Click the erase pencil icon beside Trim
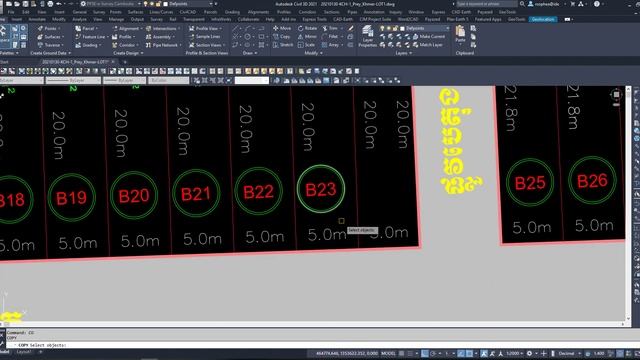640x360 pixels. 350,28
